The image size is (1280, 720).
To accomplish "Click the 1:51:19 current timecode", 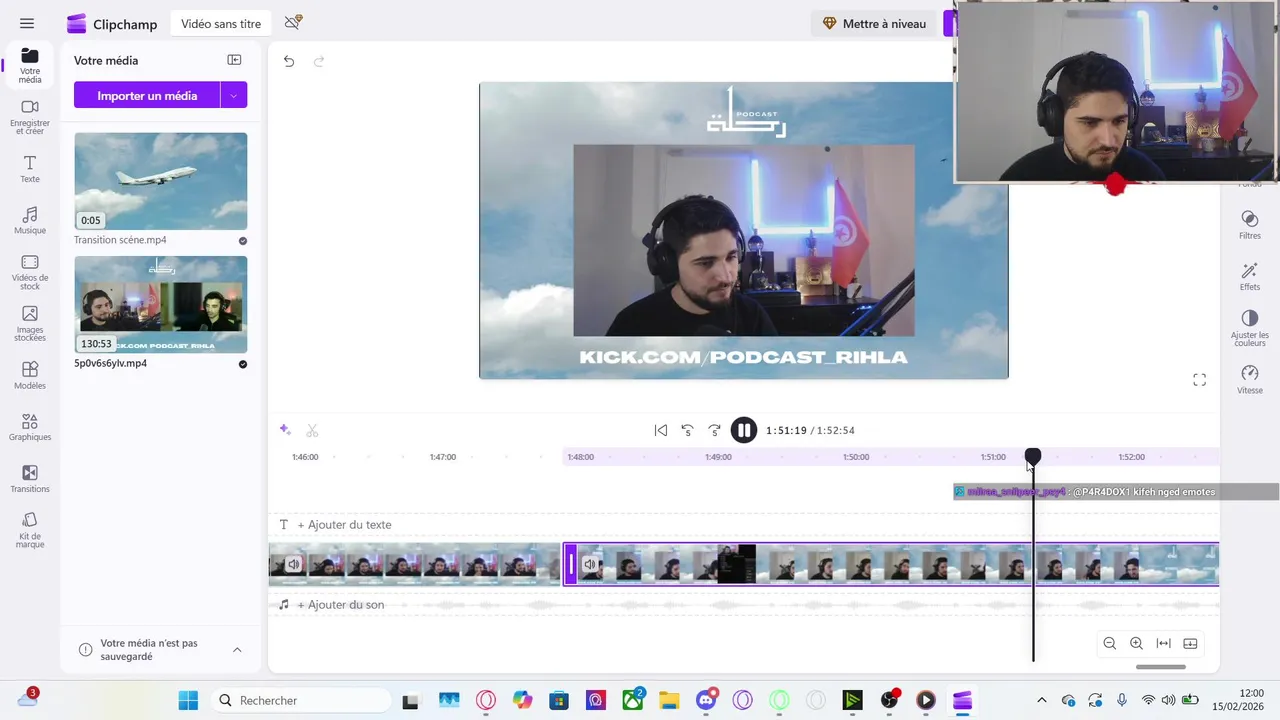I will 786,430.
